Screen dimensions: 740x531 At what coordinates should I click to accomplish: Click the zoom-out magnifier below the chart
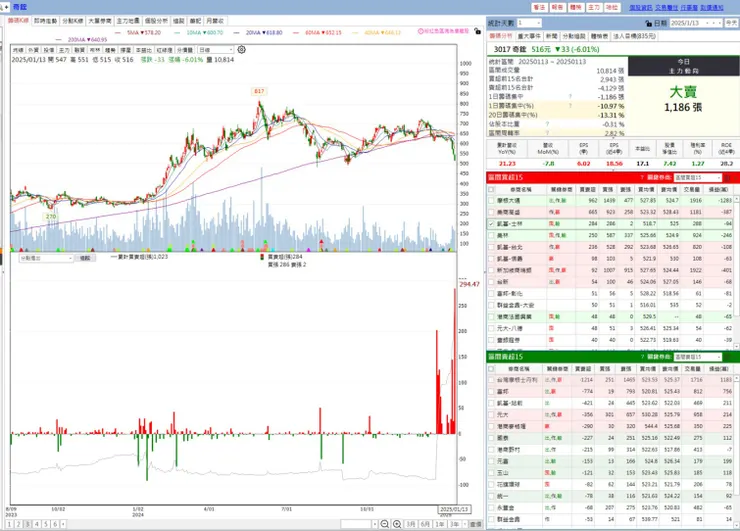pos(385,524)
